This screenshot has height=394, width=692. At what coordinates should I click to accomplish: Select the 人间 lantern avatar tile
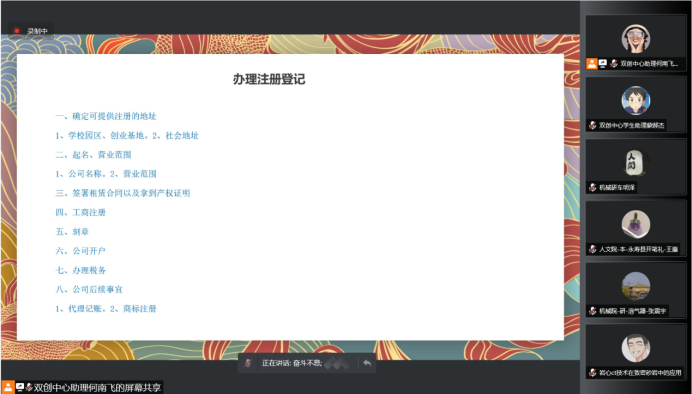pyautogui.click(x=636, y=162)
